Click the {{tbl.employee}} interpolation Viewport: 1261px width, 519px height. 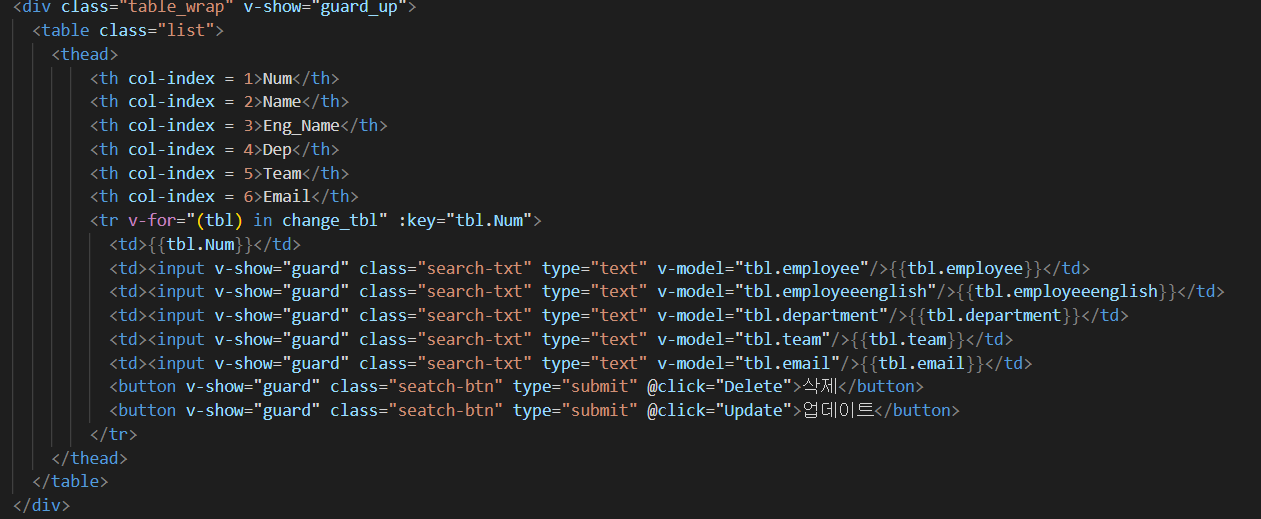[966, 268]
